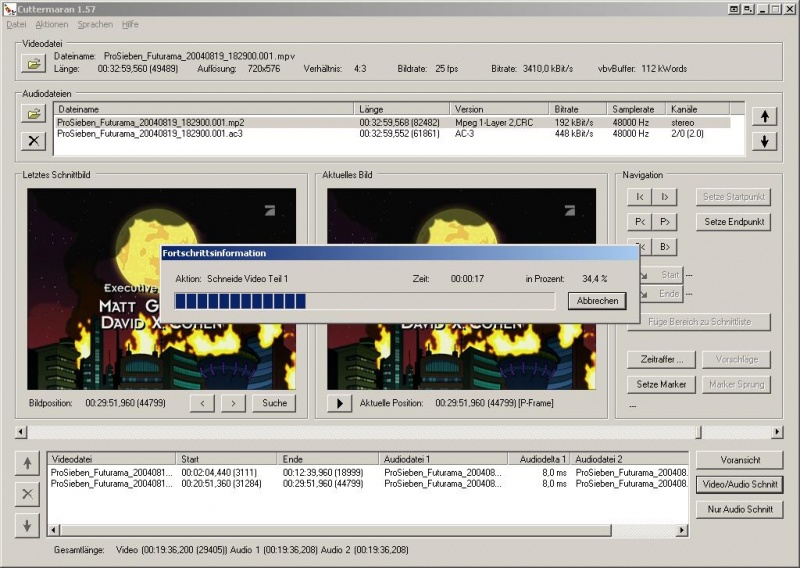800x568 pixels.
Task: Delete cut list entry with X icon
Action: 28,493
